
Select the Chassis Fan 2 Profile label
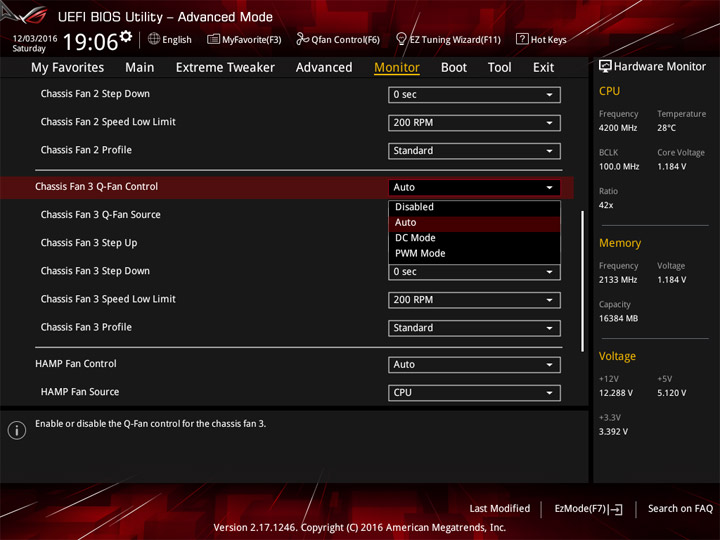click(86, 150)
